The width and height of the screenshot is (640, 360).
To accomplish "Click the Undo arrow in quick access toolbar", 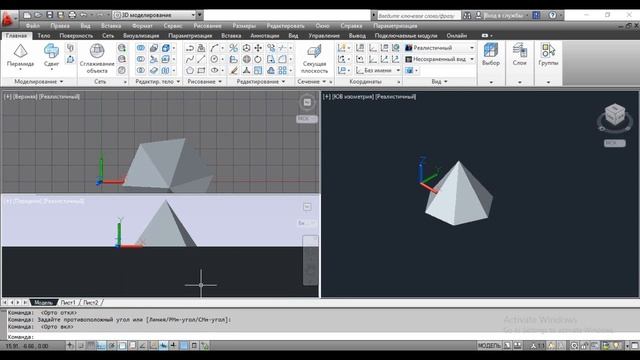I will [83, 15].
